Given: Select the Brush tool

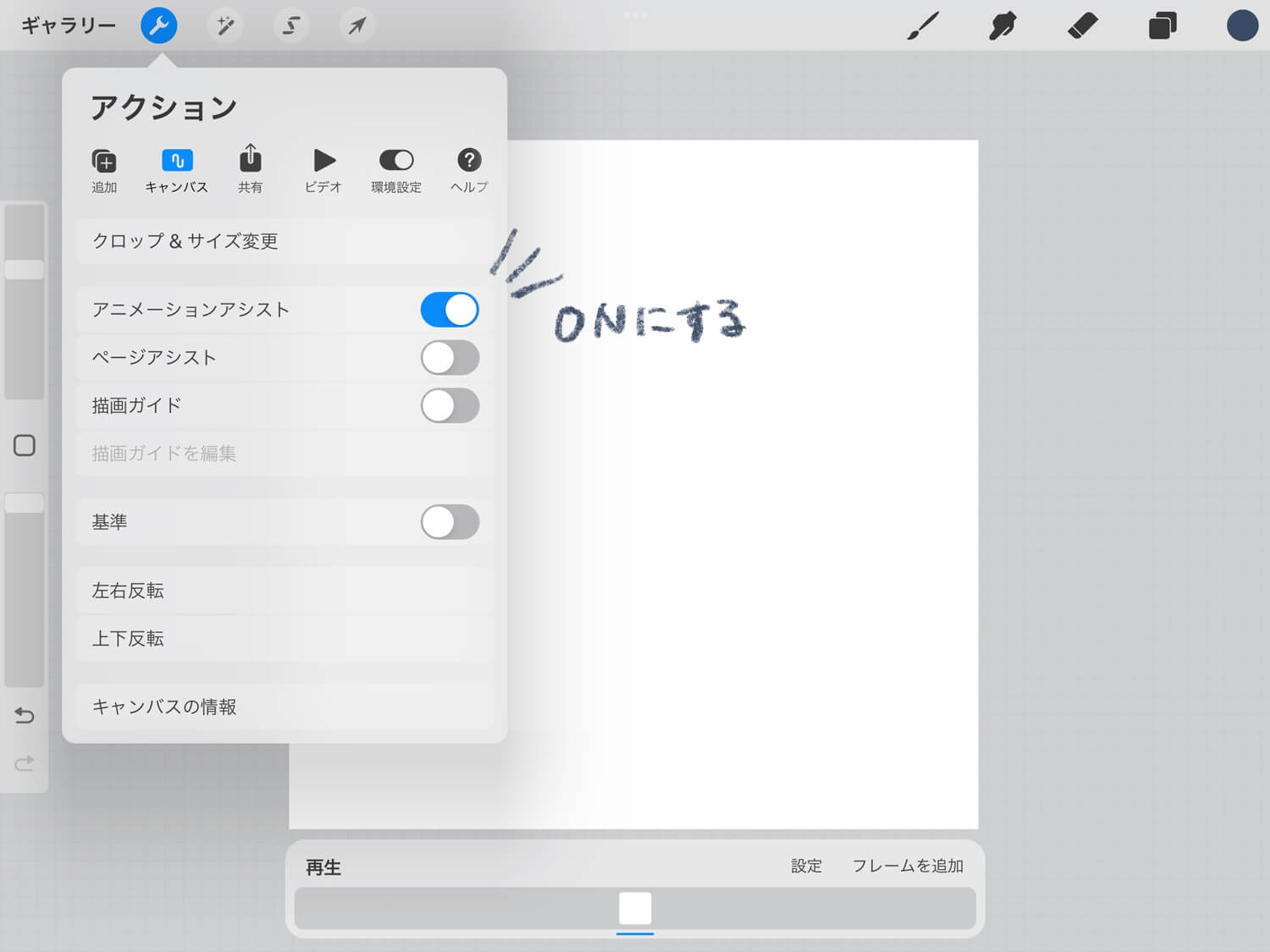Looking at the screenshot, I should [923, 25].
